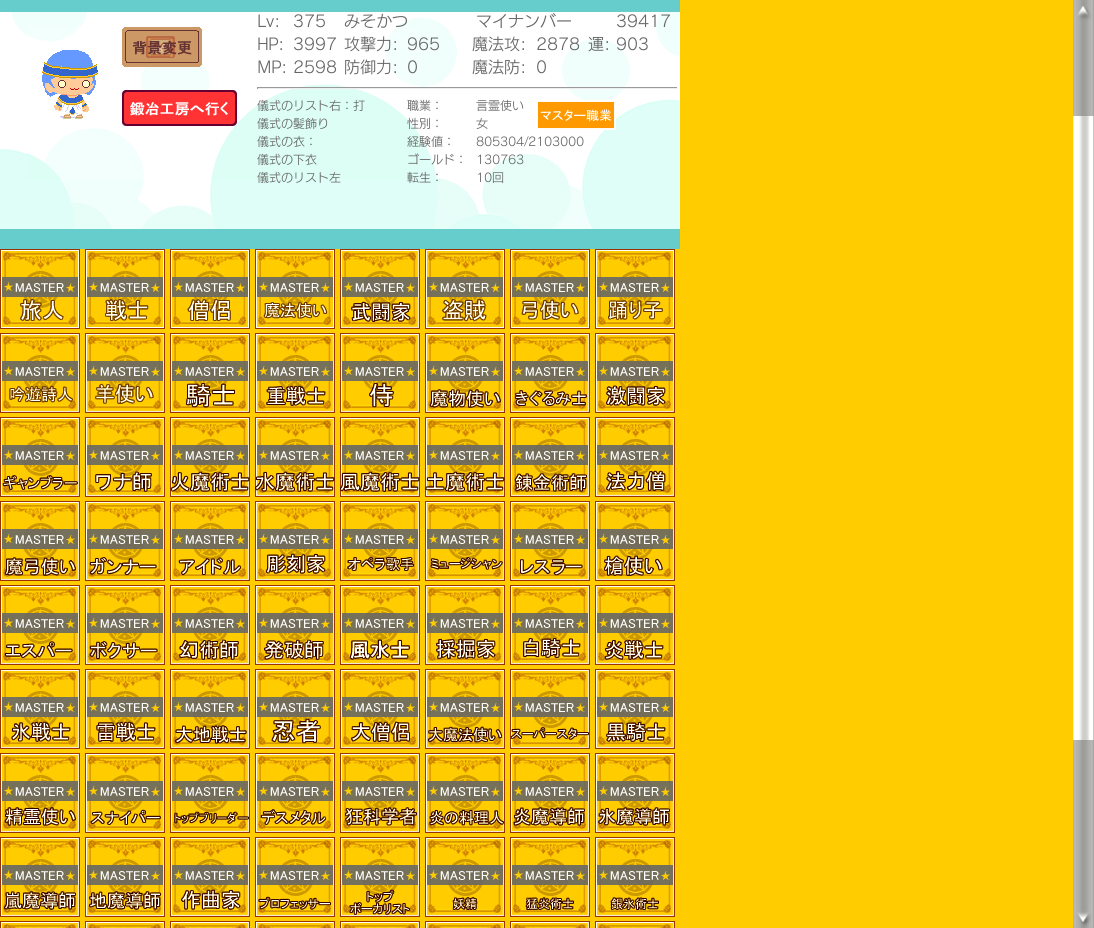
Task: Open the 盗賊 master job badge
Action: pos(465,289)
